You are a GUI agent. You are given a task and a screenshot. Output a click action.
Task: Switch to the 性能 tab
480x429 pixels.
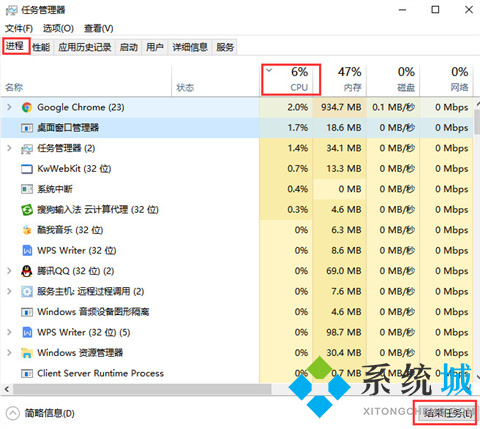point(41,47)
